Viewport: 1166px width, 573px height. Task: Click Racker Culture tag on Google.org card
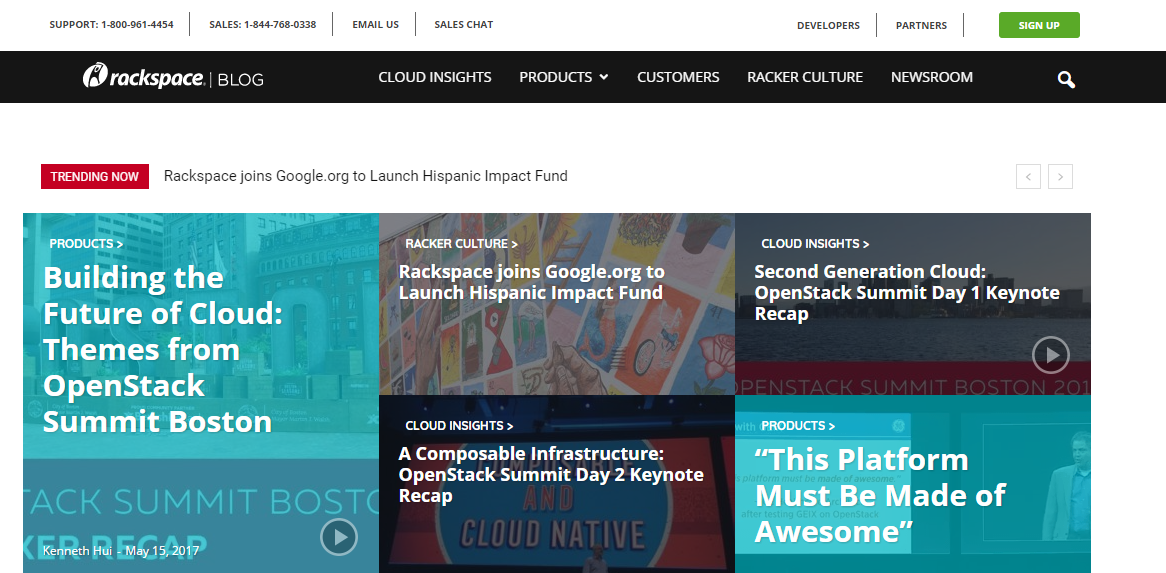coord(461,244)
